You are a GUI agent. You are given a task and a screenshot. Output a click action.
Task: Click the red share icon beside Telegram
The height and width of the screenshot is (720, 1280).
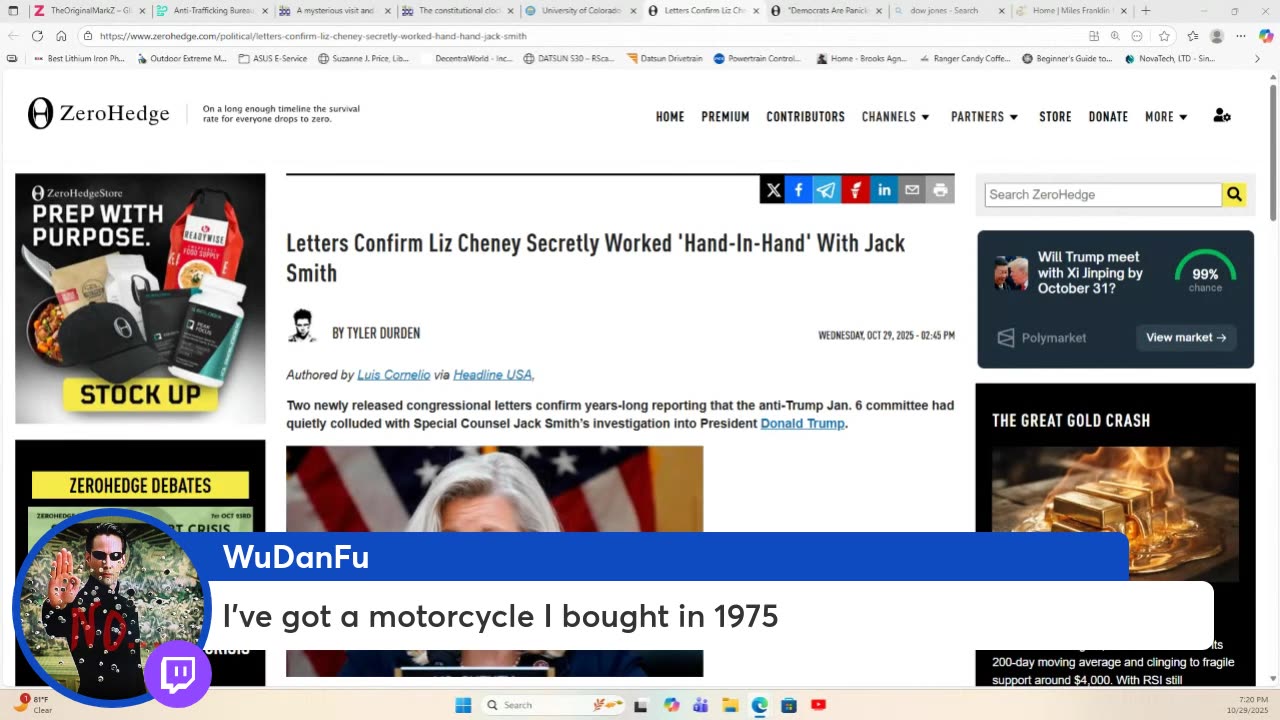coord(855,190)
